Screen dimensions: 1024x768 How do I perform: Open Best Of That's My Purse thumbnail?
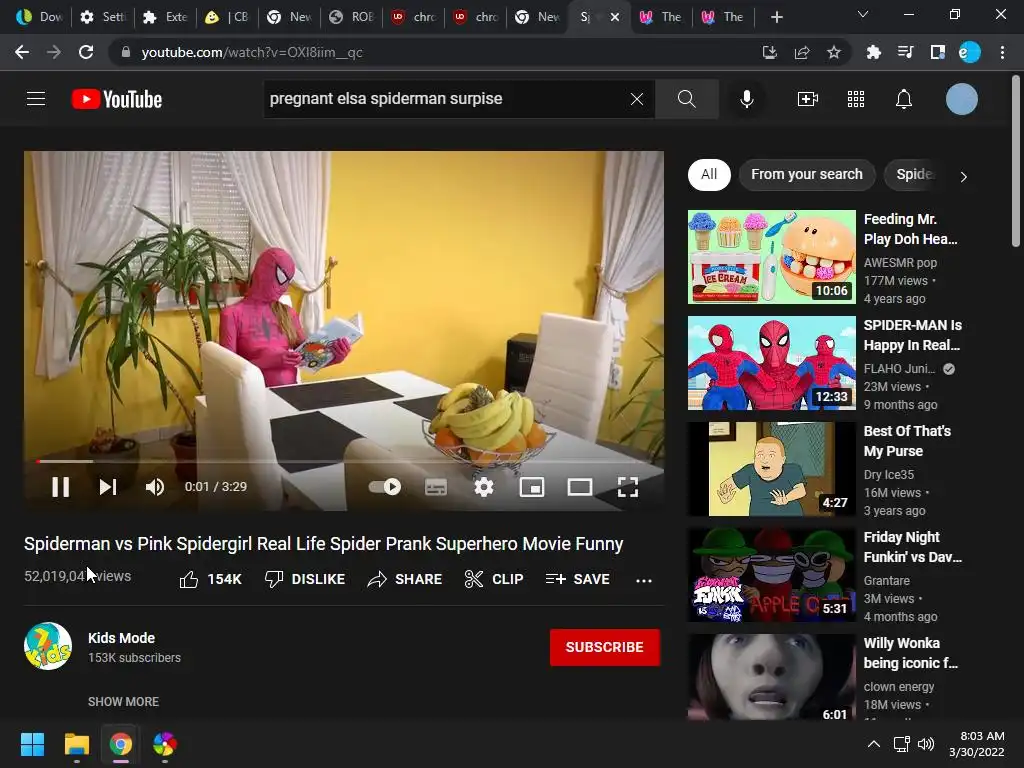[771, 469]
